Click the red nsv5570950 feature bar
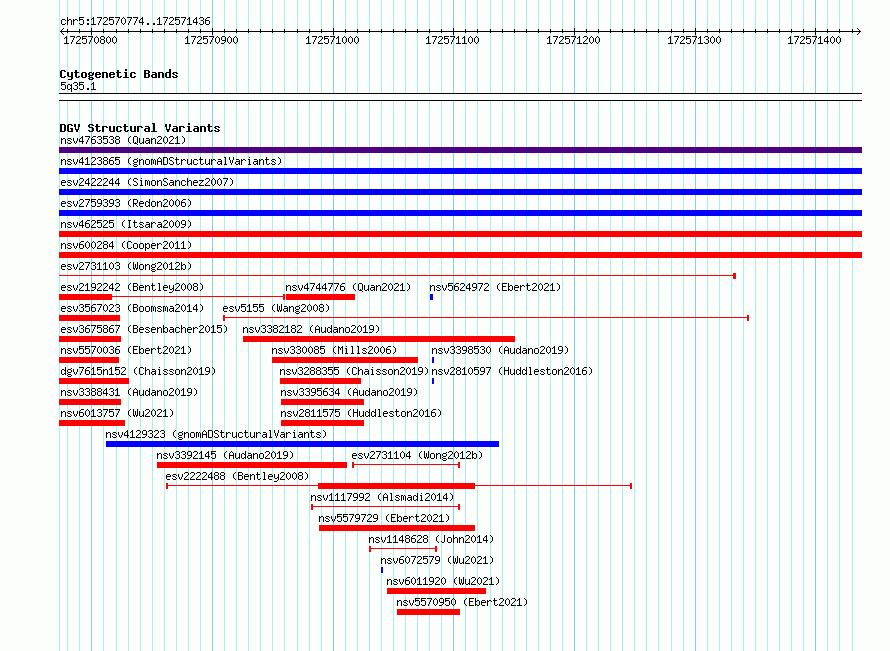The height and width of the screenshot is (651, 890). coord(429,612)
